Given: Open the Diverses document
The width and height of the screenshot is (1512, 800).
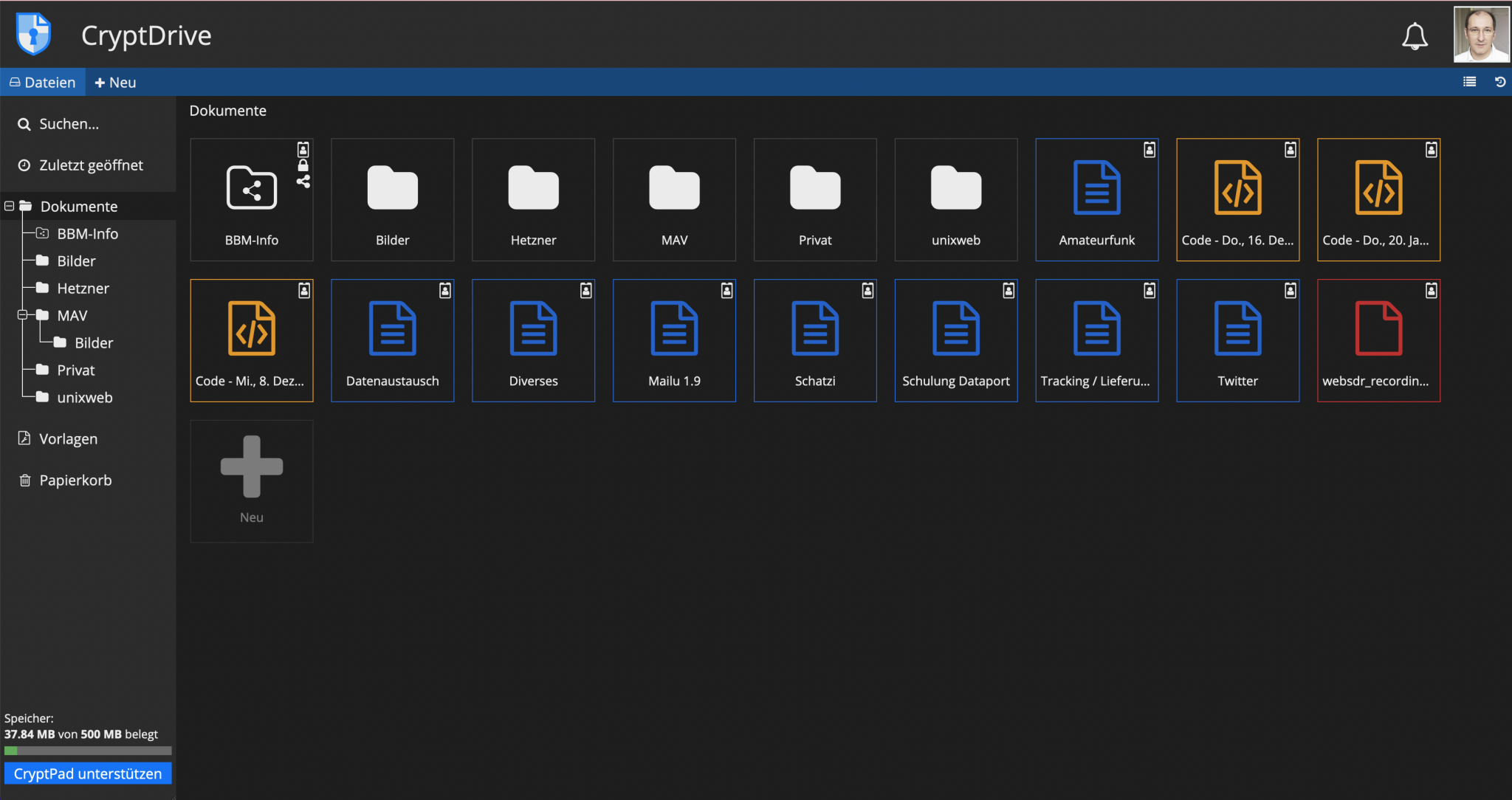Looking at the screenshot, I should tap(534, 341).
